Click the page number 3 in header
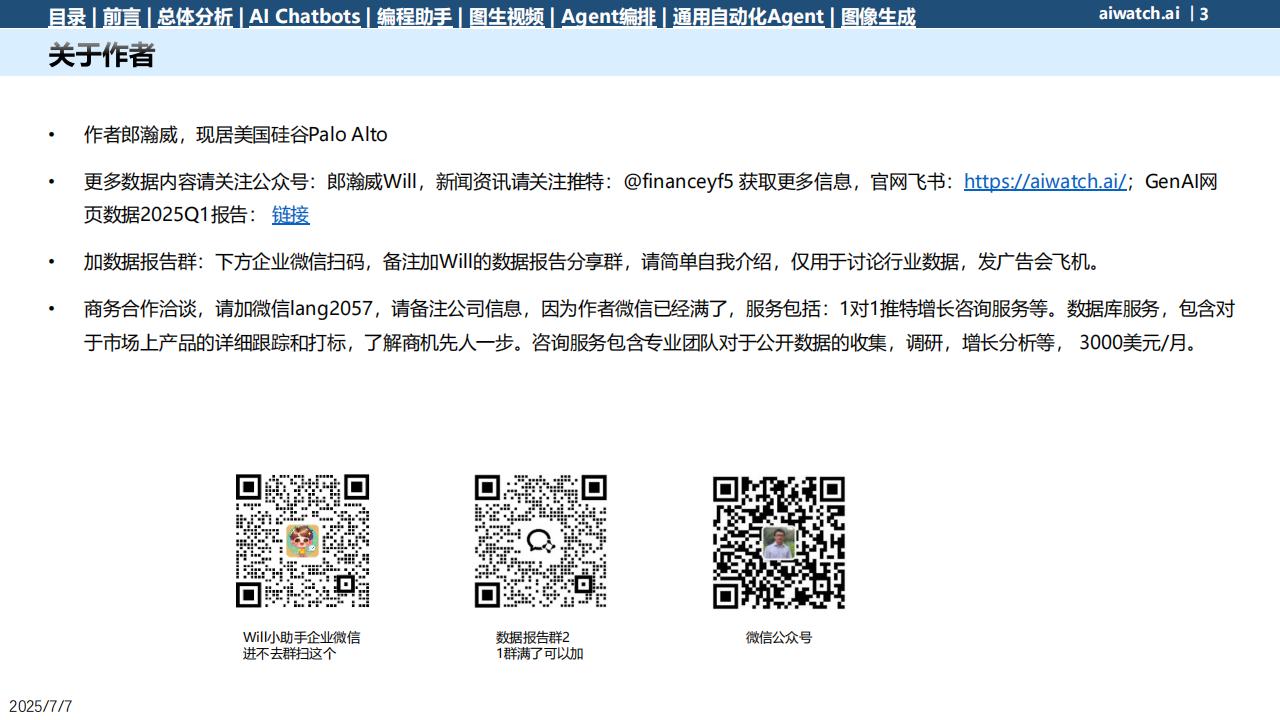 (x=1204, y=14)
